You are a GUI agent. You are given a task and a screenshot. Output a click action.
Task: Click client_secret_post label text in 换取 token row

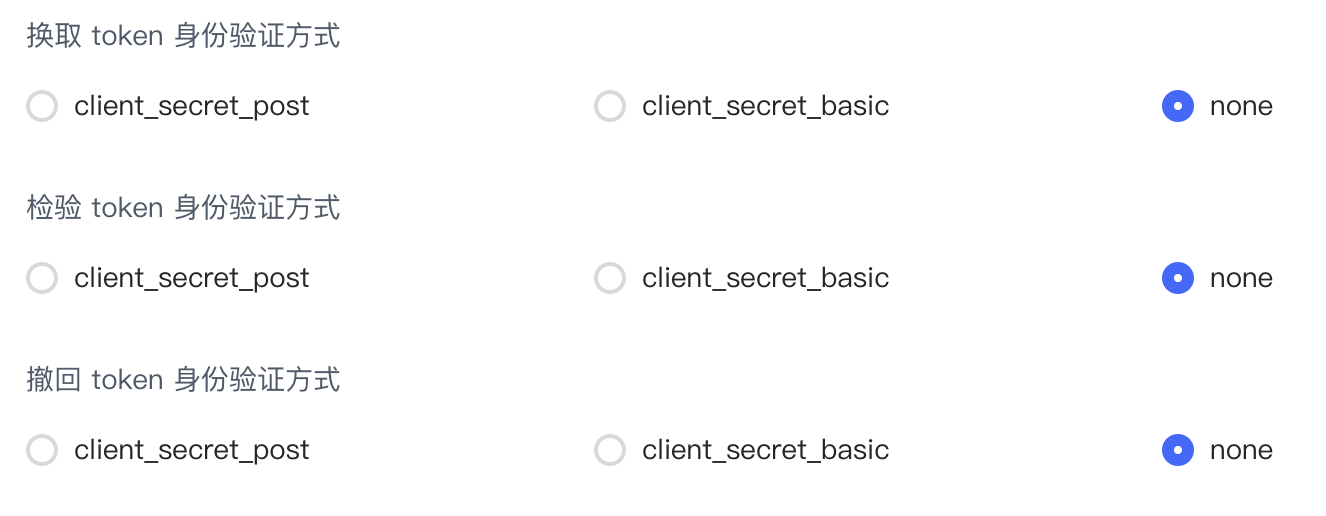click(x=192, y=107)
